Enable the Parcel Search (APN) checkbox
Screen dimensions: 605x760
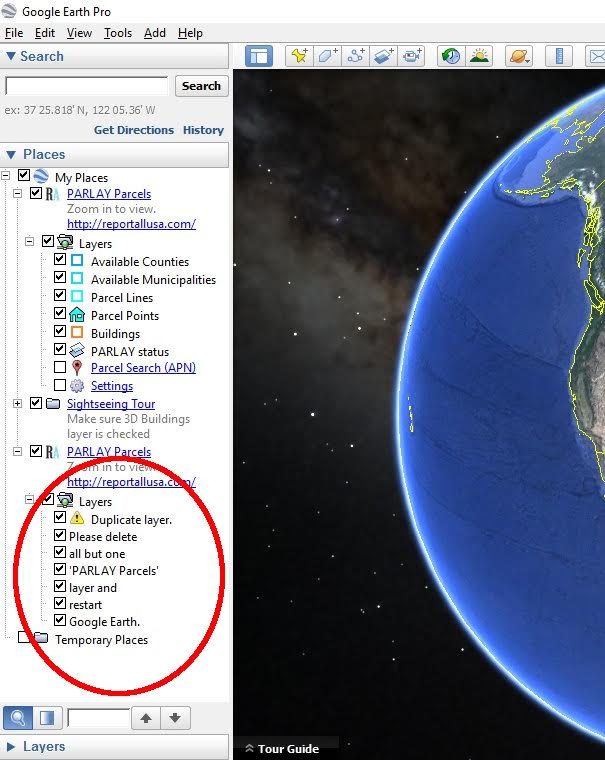(x=60, y=367)
